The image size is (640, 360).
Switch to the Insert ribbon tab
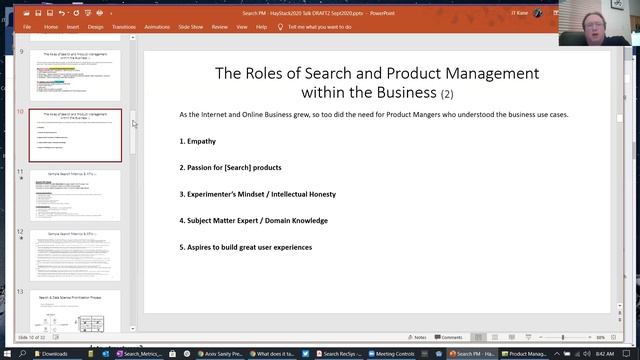[x=73, y=27]
